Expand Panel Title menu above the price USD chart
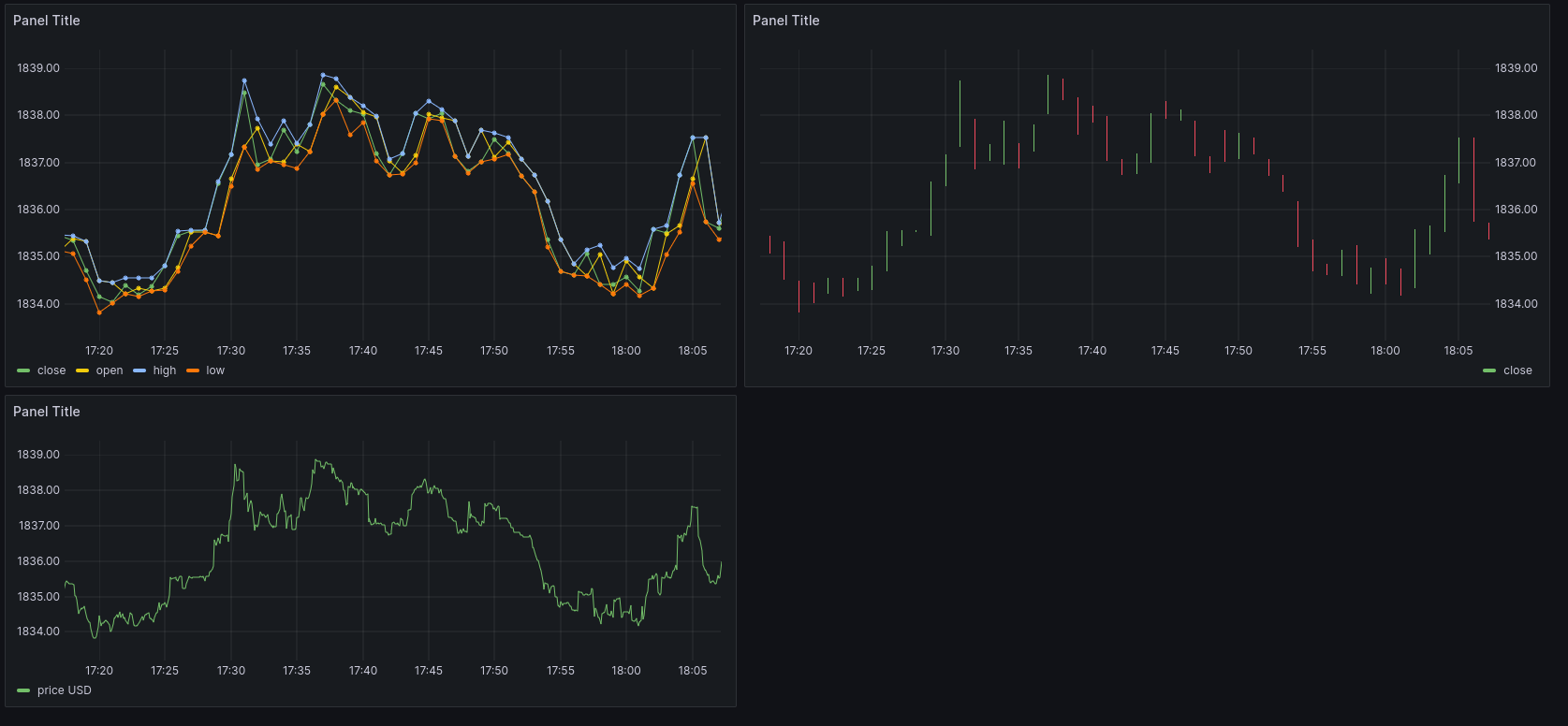Viewport: 1568px width, 726px height. tap(47, 412)
